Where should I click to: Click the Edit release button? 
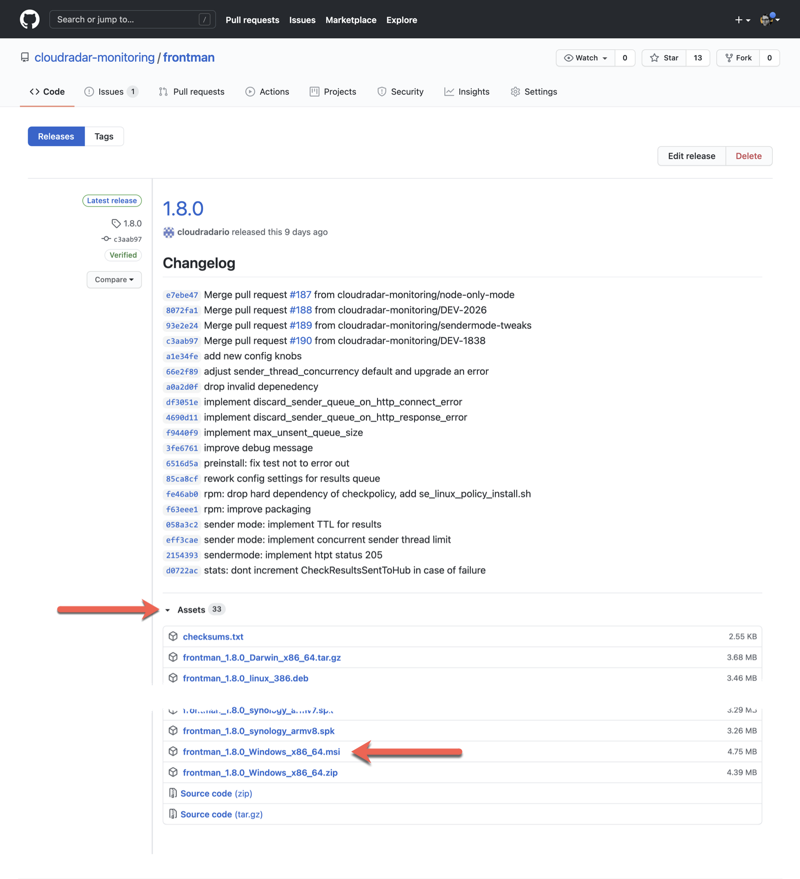[x=691, y=156]
